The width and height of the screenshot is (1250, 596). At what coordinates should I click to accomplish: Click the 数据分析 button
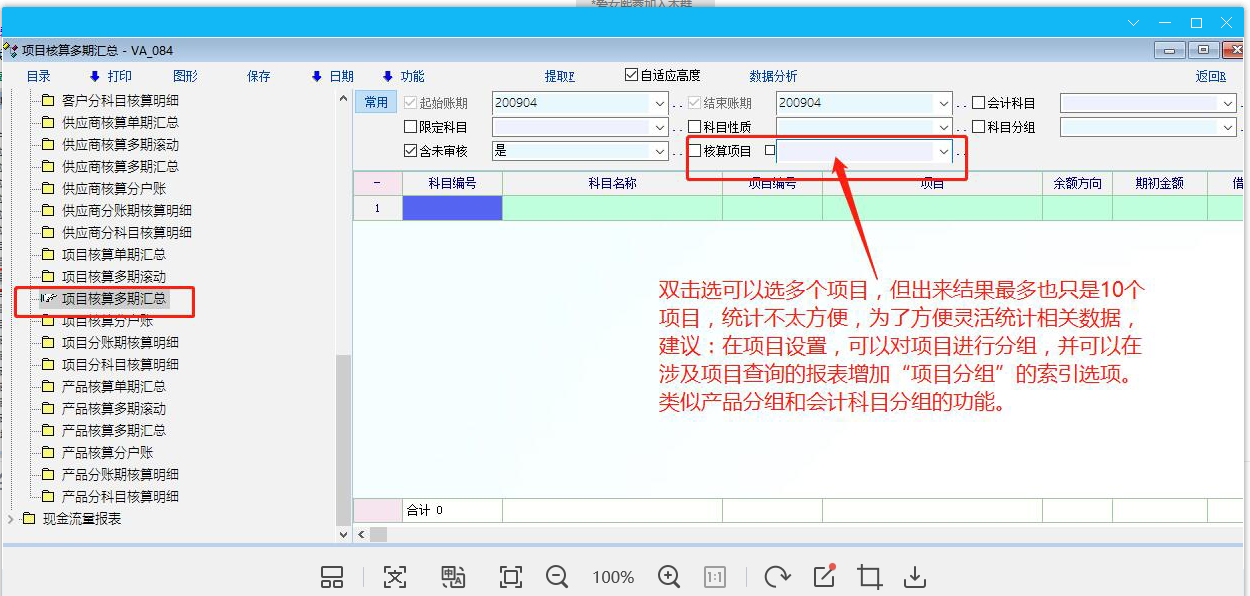click(773, 76)
